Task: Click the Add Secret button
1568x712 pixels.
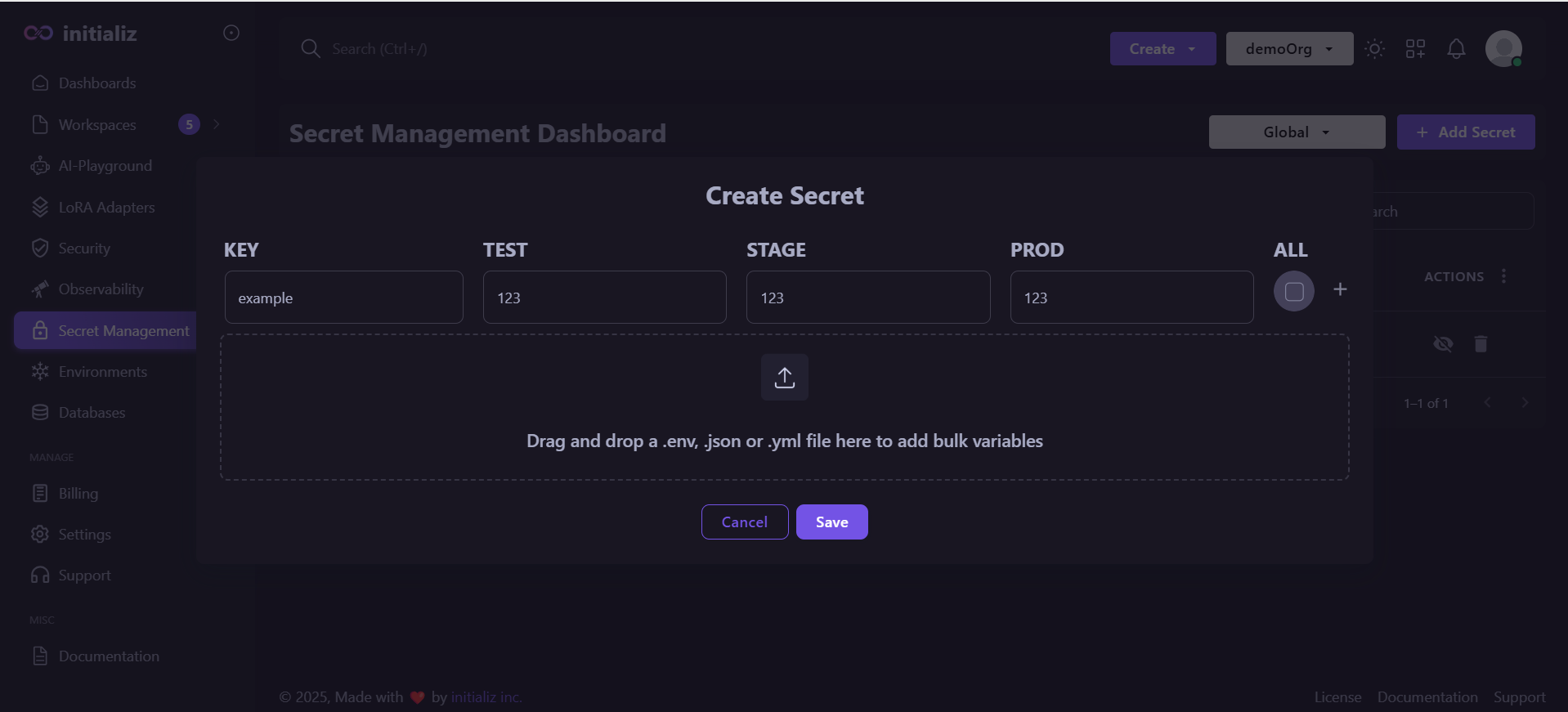Action: click(1466, 132)
